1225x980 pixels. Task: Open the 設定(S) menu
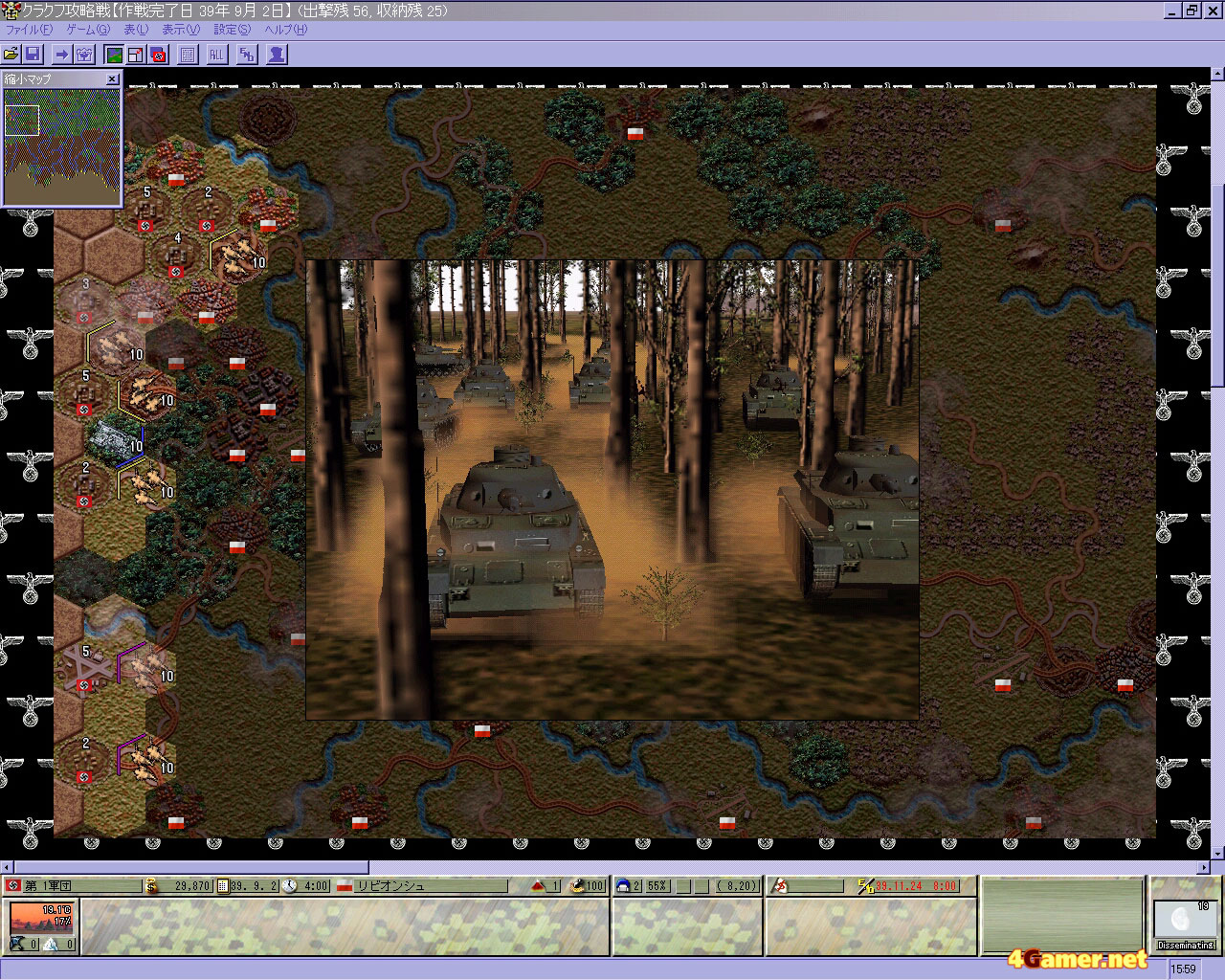(x=232, y=30)
